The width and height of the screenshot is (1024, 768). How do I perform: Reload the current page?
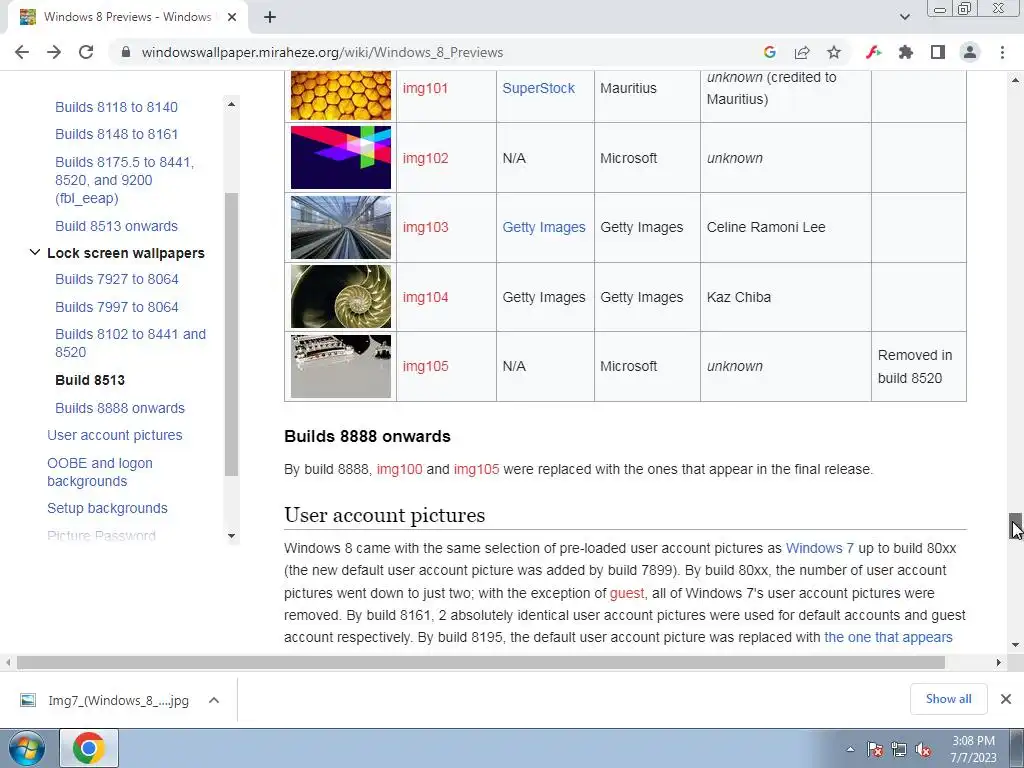86,52
